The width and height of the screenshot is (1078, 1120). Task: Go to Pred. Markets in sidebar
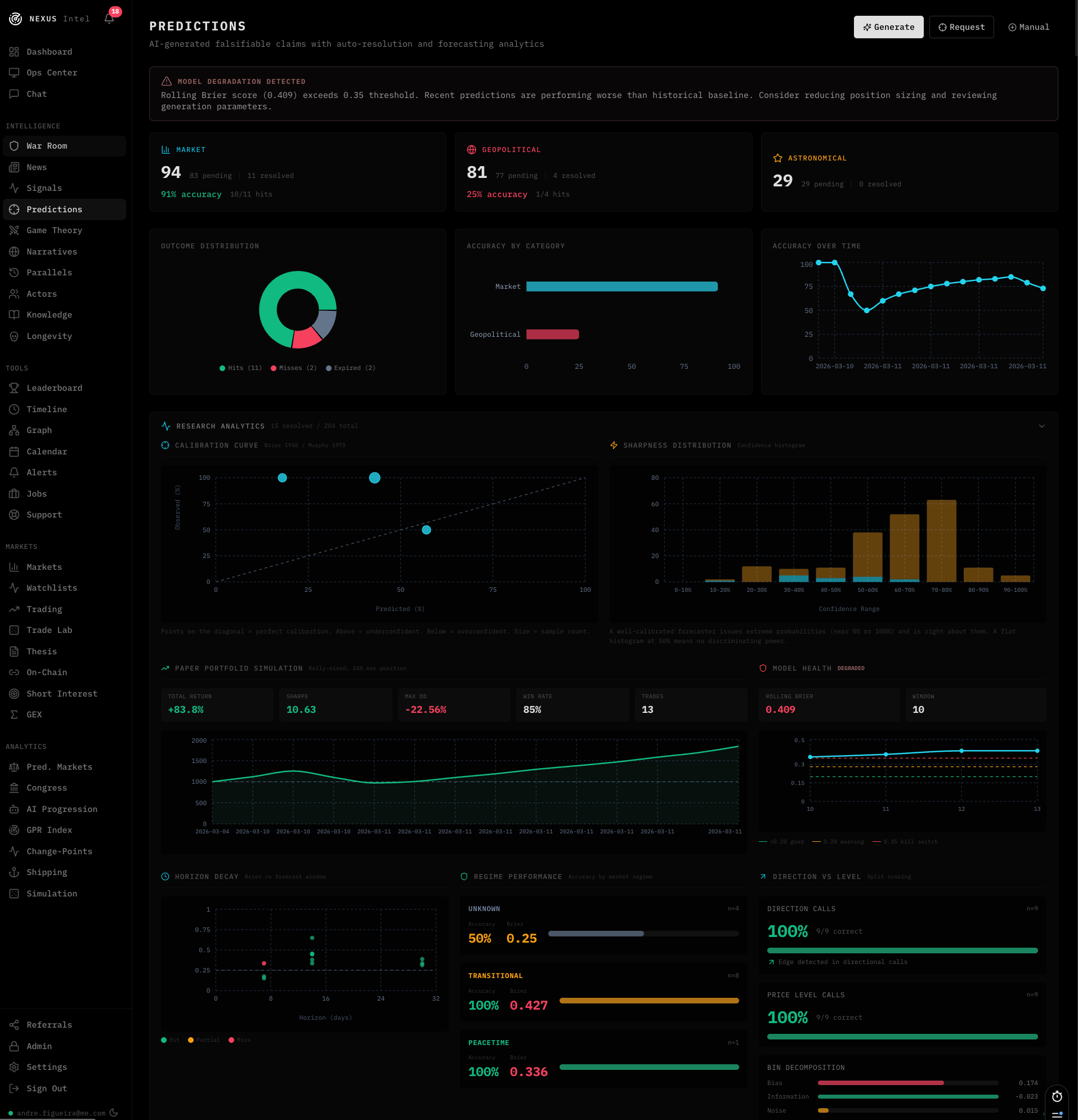(65, 767)
